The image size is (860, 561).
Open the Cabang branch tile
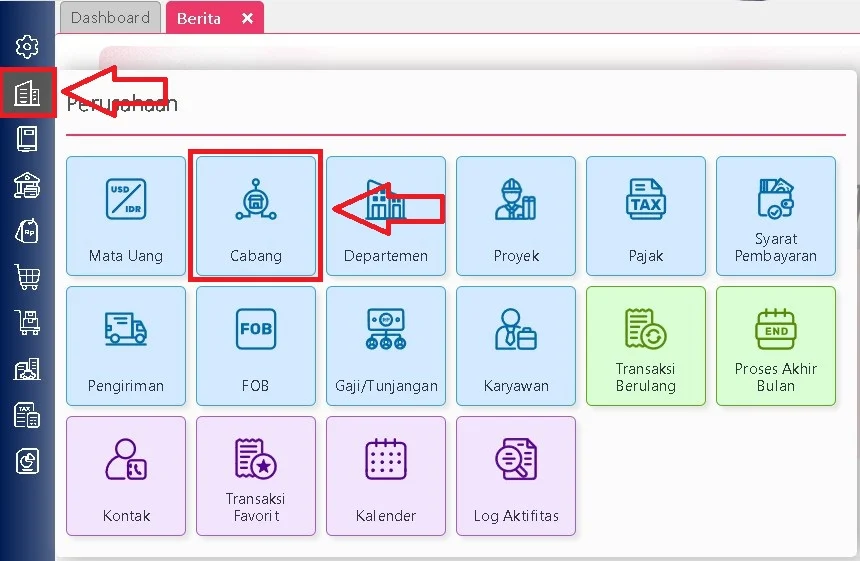256,216
